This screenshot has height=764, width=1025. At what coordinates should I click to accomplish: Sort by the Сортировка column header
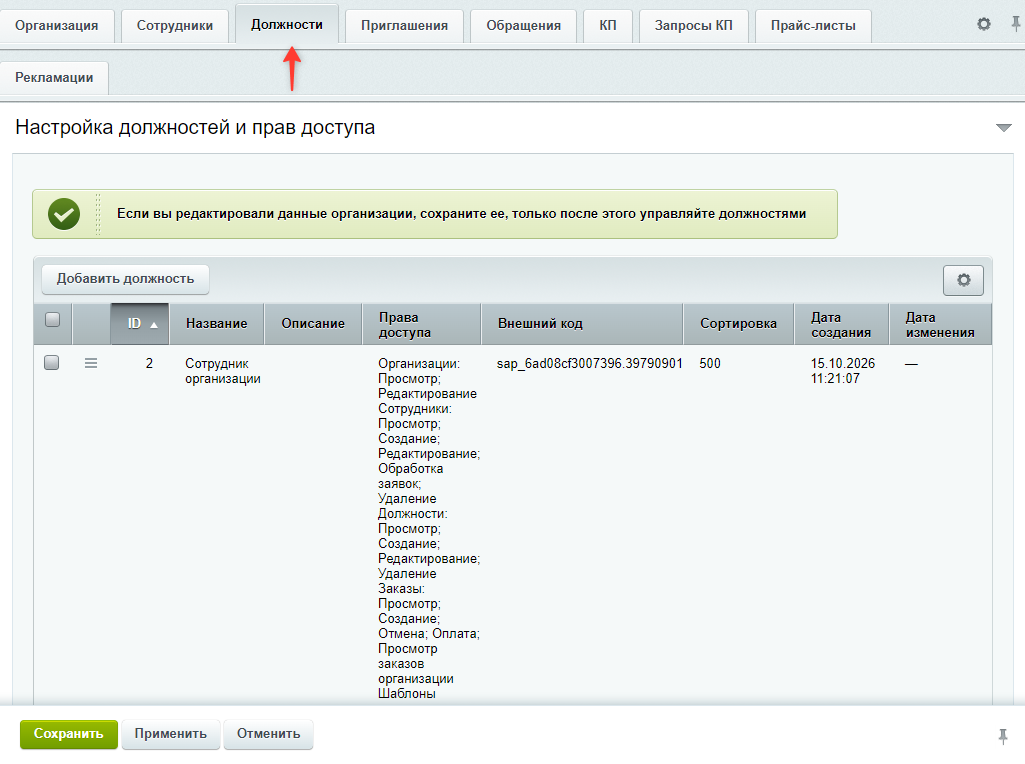click(739, 324)
